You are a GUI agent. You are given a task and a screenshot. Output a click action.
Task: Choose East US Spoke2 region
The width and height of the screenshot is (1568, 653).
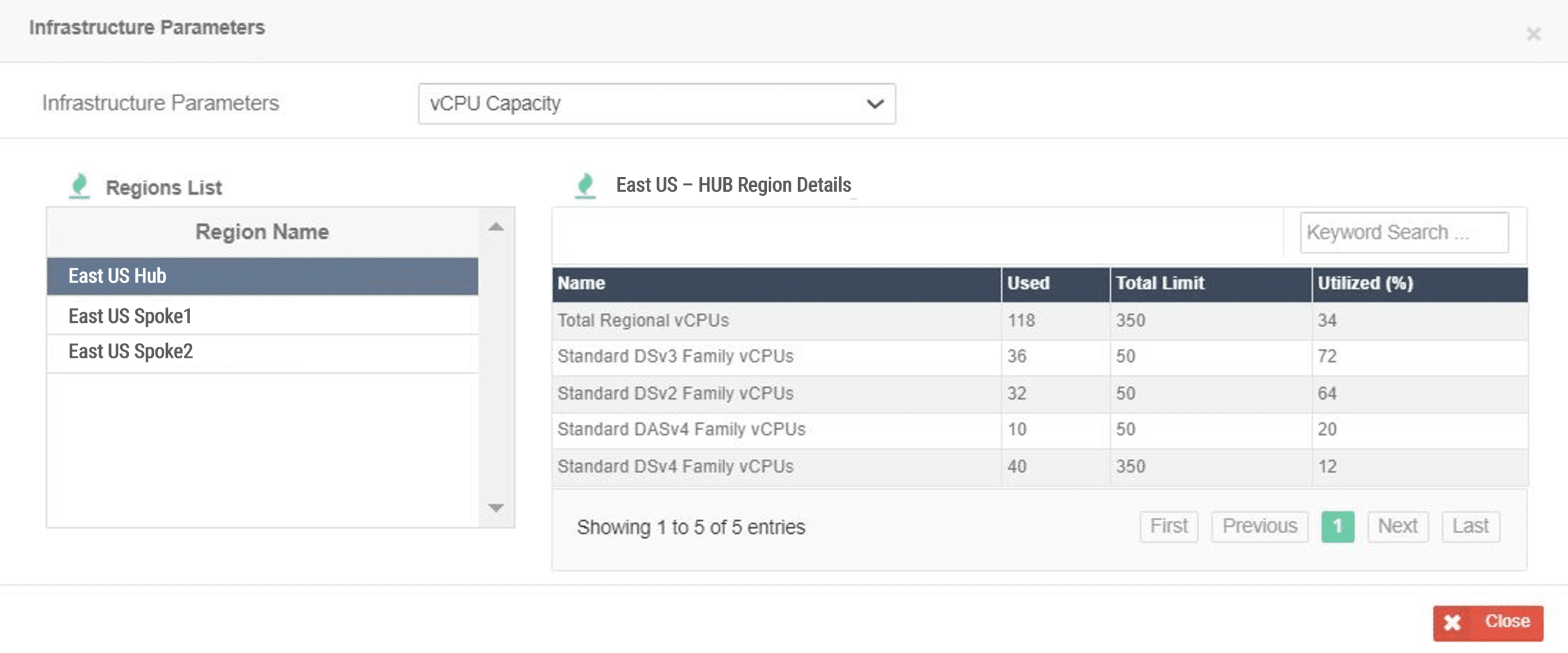(x=262, y=352)
